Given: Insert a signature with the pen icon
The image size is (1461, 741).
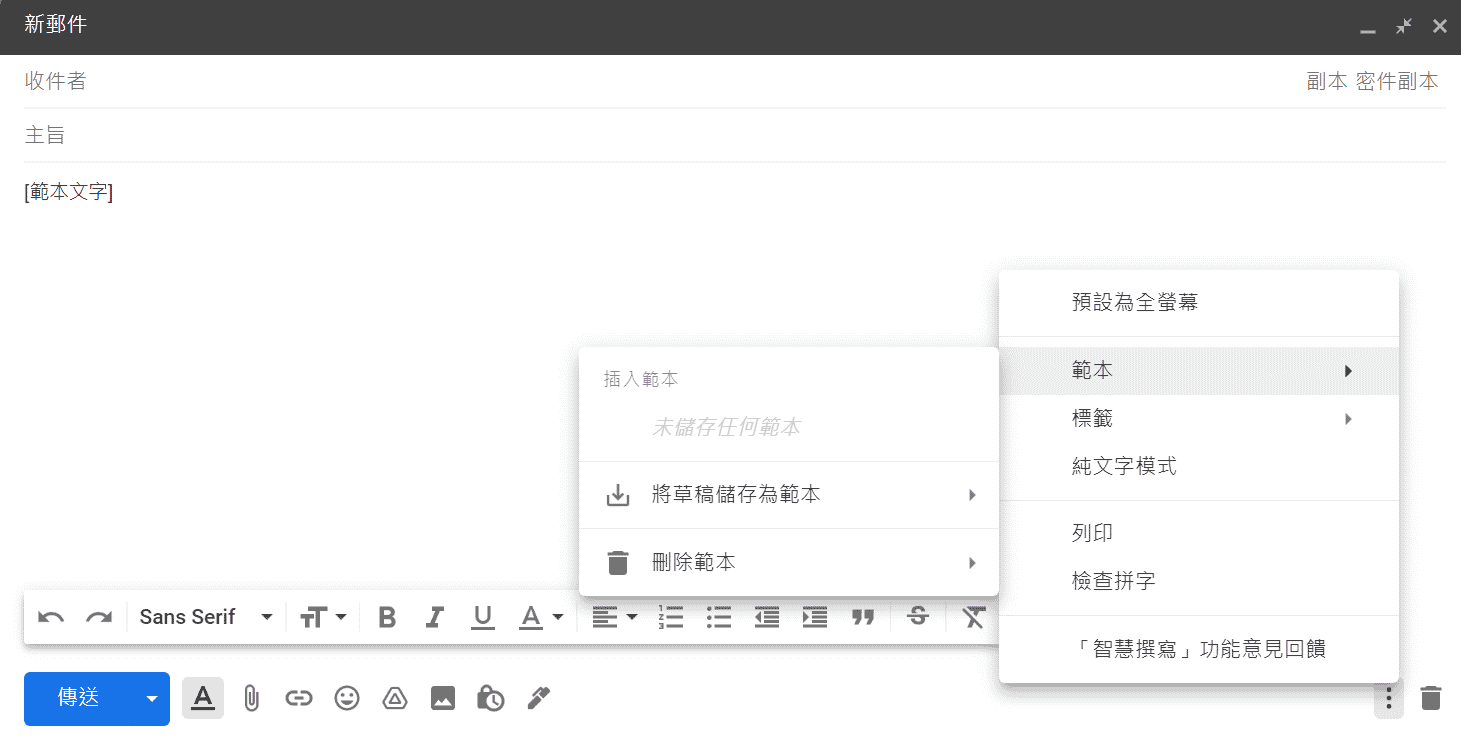Looking at the screenshot, I should 538,698.
